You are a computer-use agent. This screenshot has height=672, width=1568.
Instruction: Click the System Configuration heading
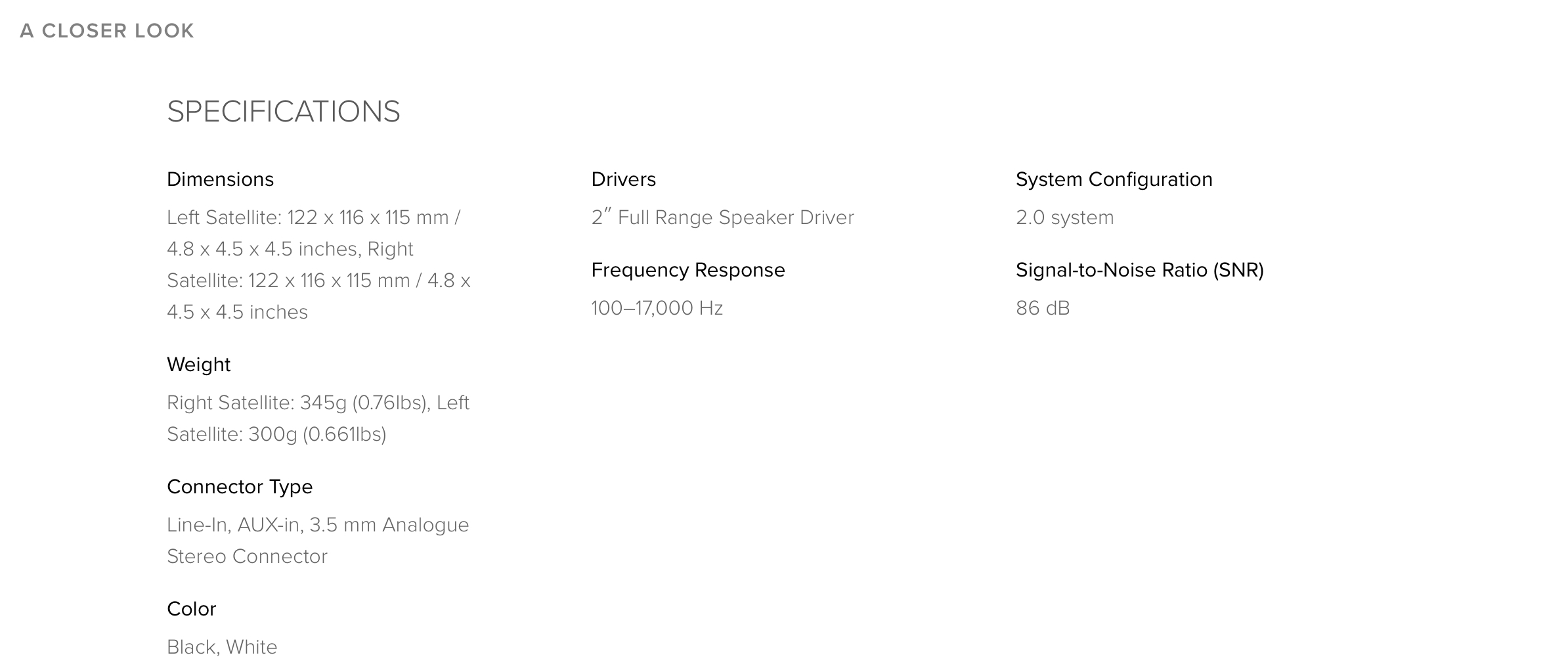[1114, 179]
